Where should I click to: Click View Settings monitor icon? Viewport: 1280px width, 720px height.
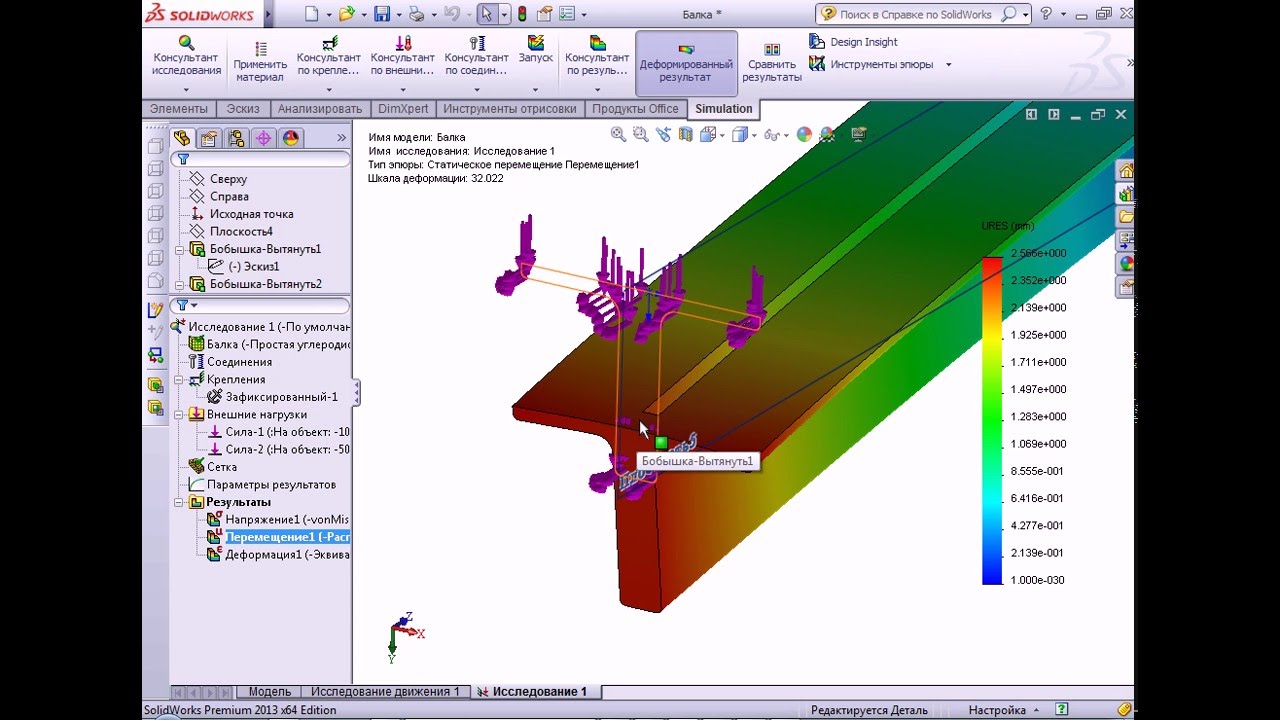[x=860, y=134]
